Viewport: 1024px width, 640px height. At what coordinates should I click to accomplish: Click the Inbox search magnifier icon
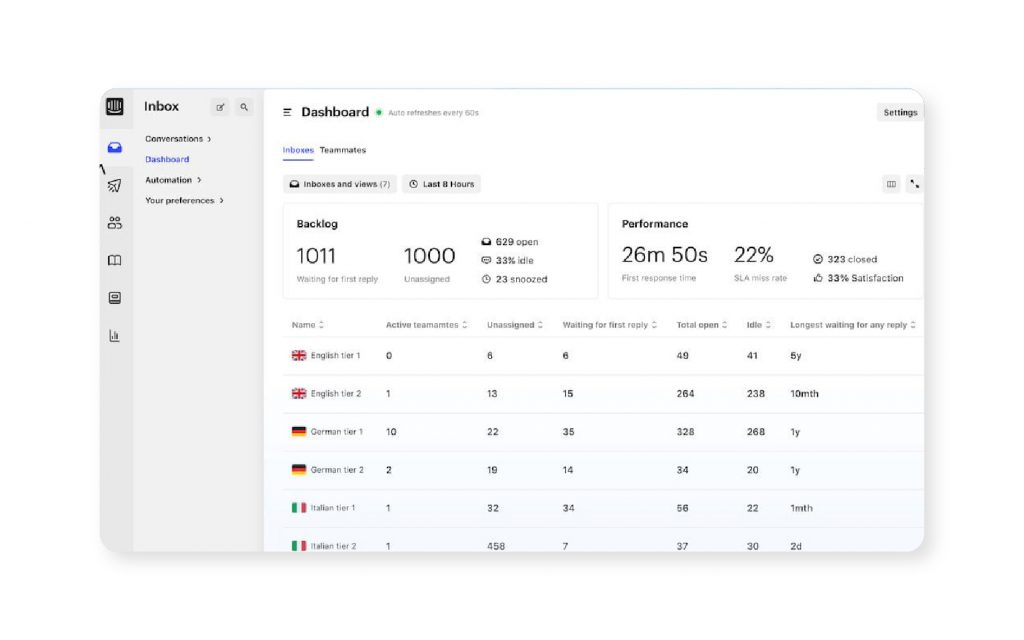[x=244, y=107]
